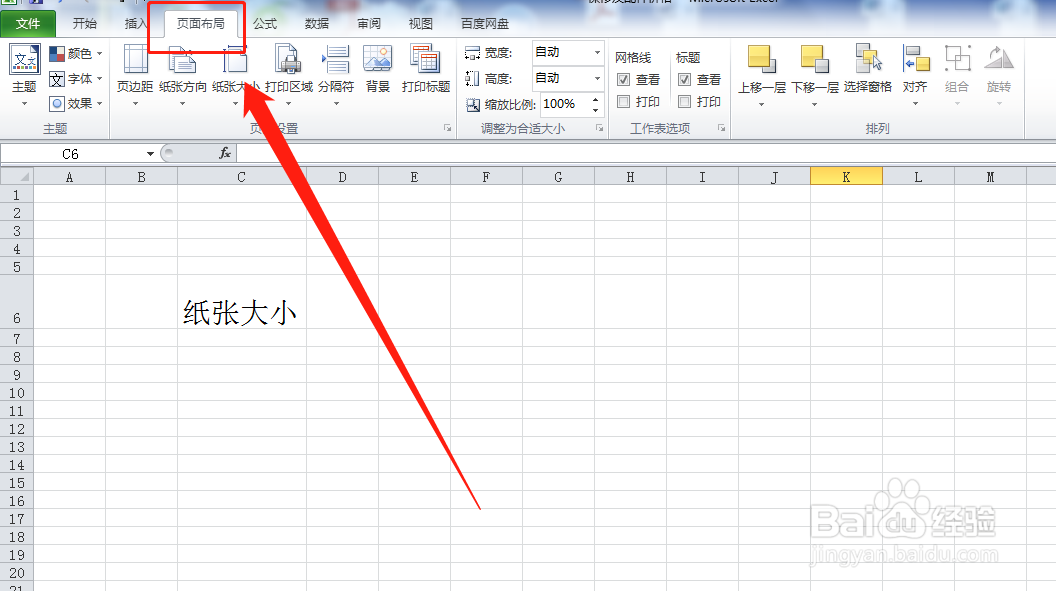Click Send Backward (下移一层) icon

814,59
